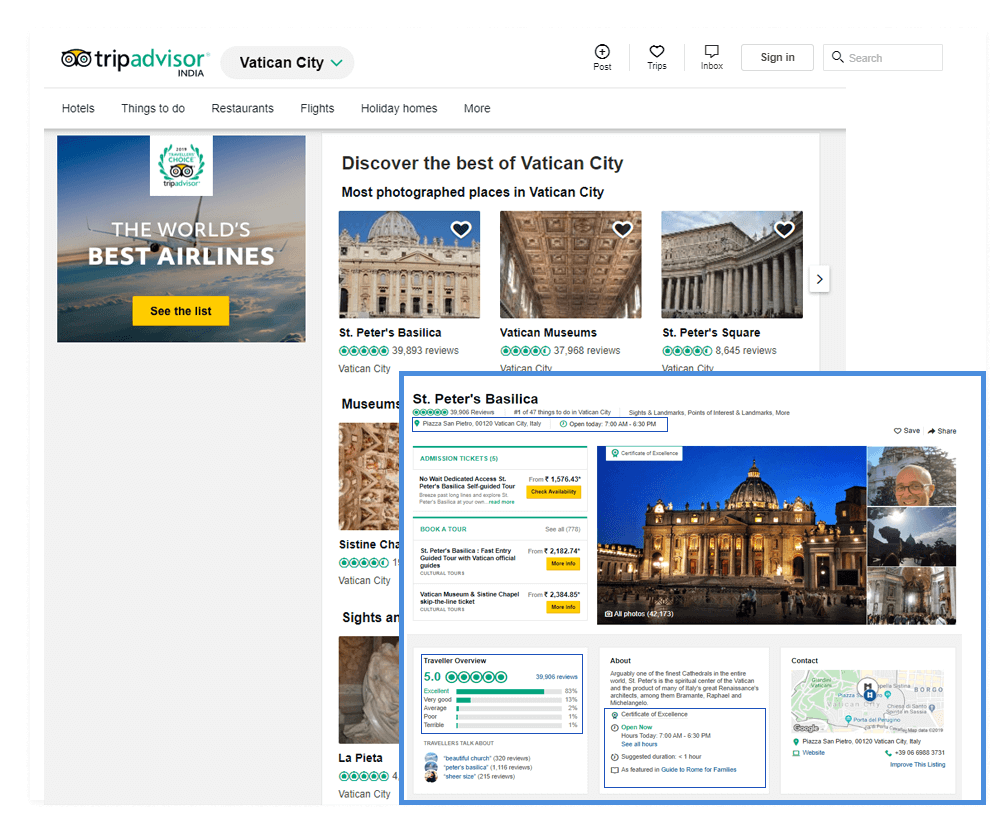Click read more in ticket description
This screenshot has height=831, width=1007.
(x=502, y=502)
